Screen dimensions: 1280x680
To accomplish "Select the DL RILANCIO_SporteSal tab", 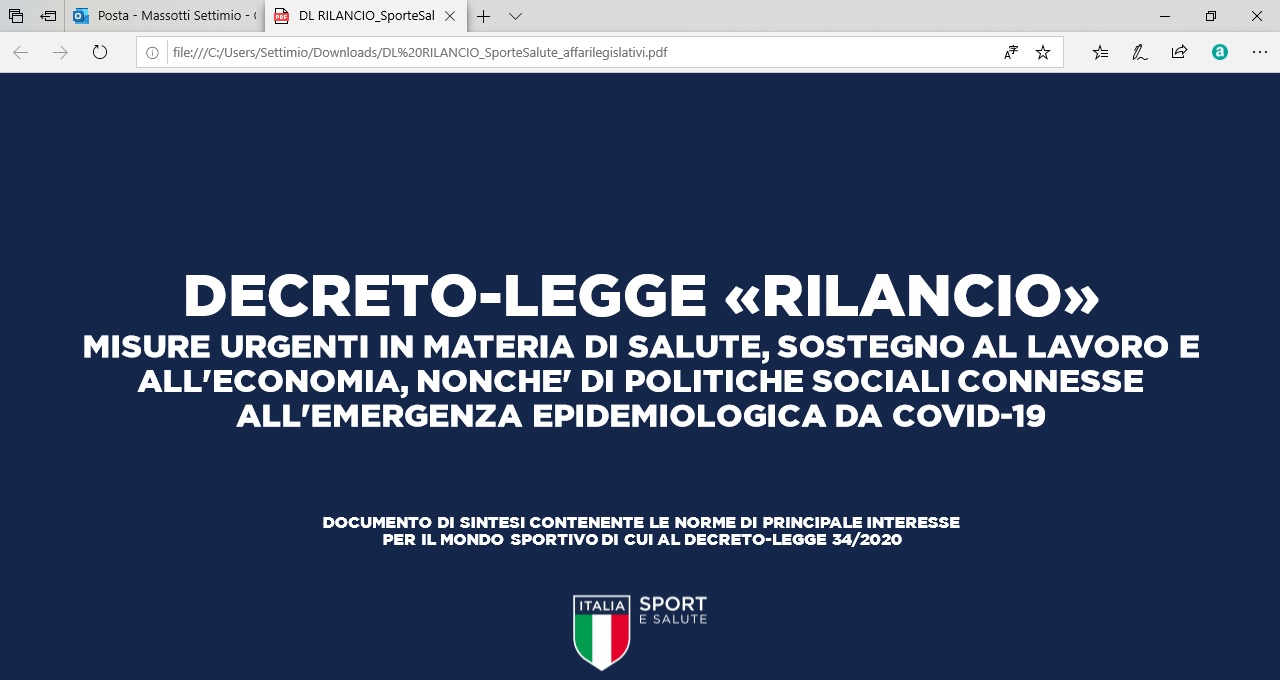I will [360, 16].
